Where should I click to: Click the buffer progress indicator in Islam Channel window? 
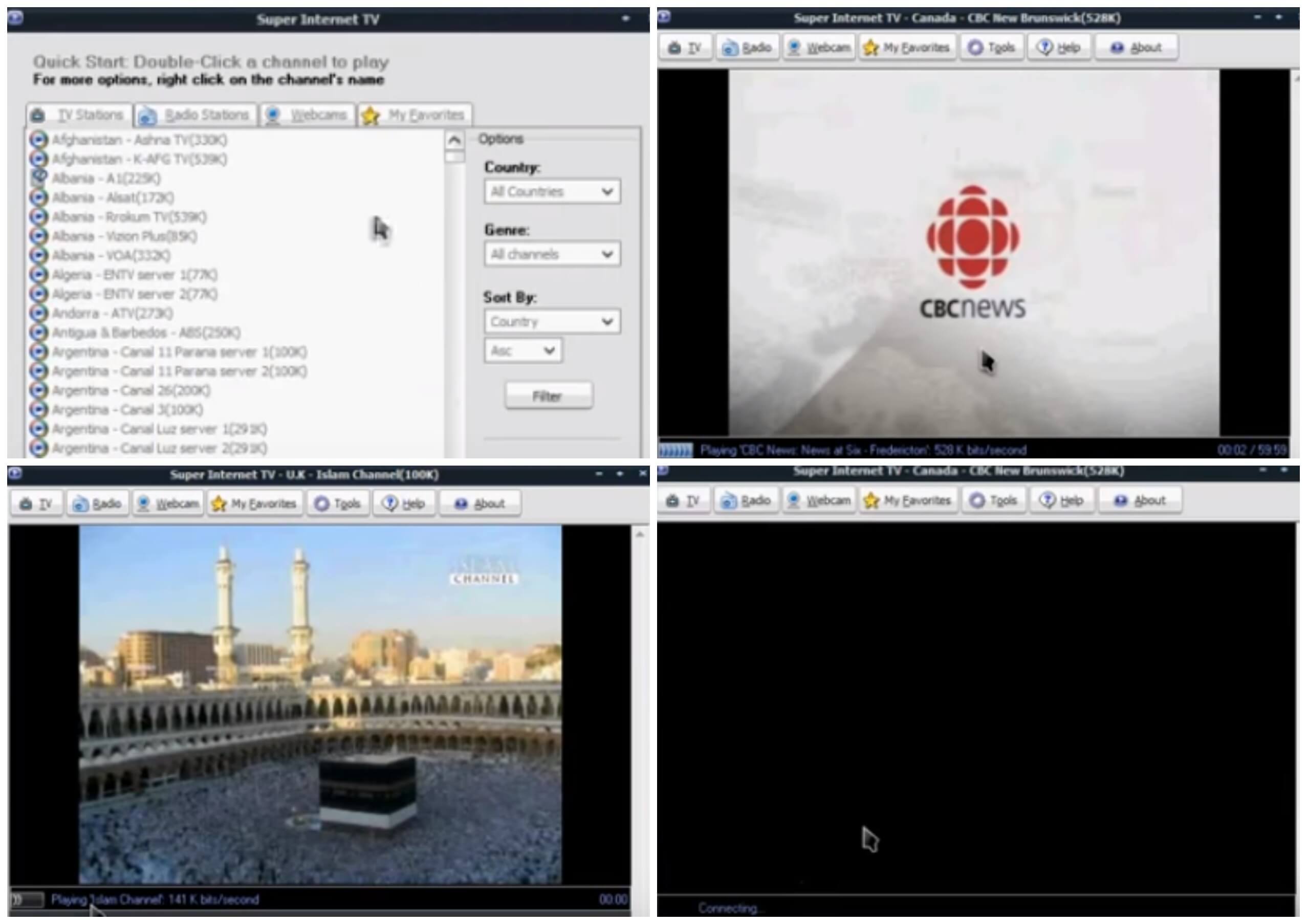(x=27, y=899)
